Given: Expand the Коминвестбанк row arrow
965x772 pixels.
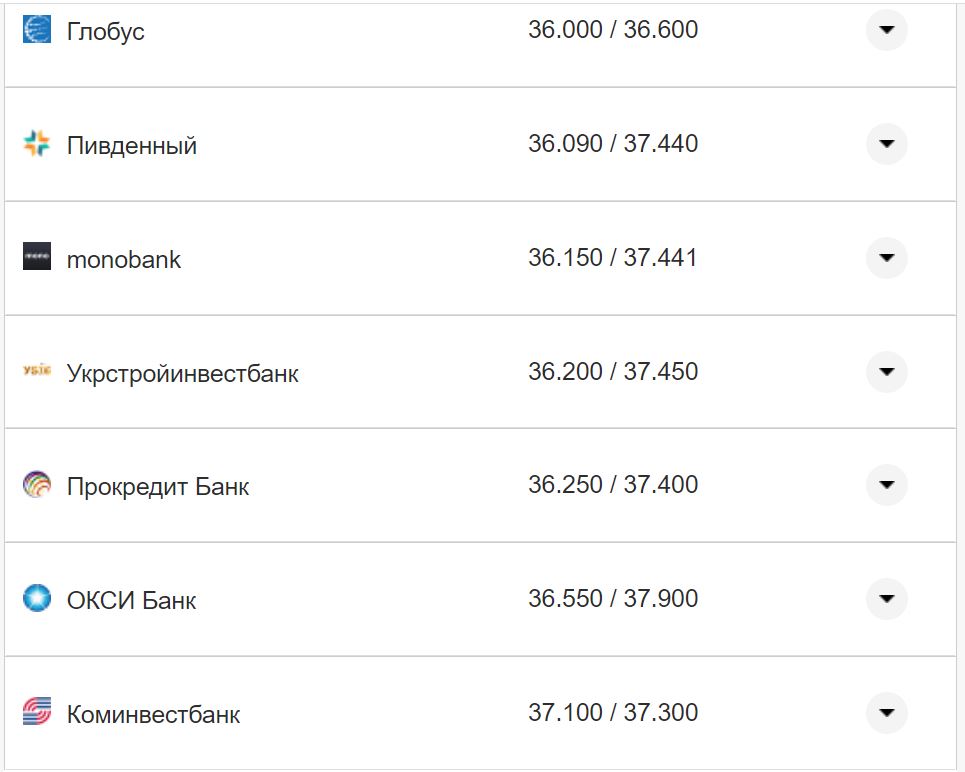Looking at the screenshot, I should click(x=886, y=713).
